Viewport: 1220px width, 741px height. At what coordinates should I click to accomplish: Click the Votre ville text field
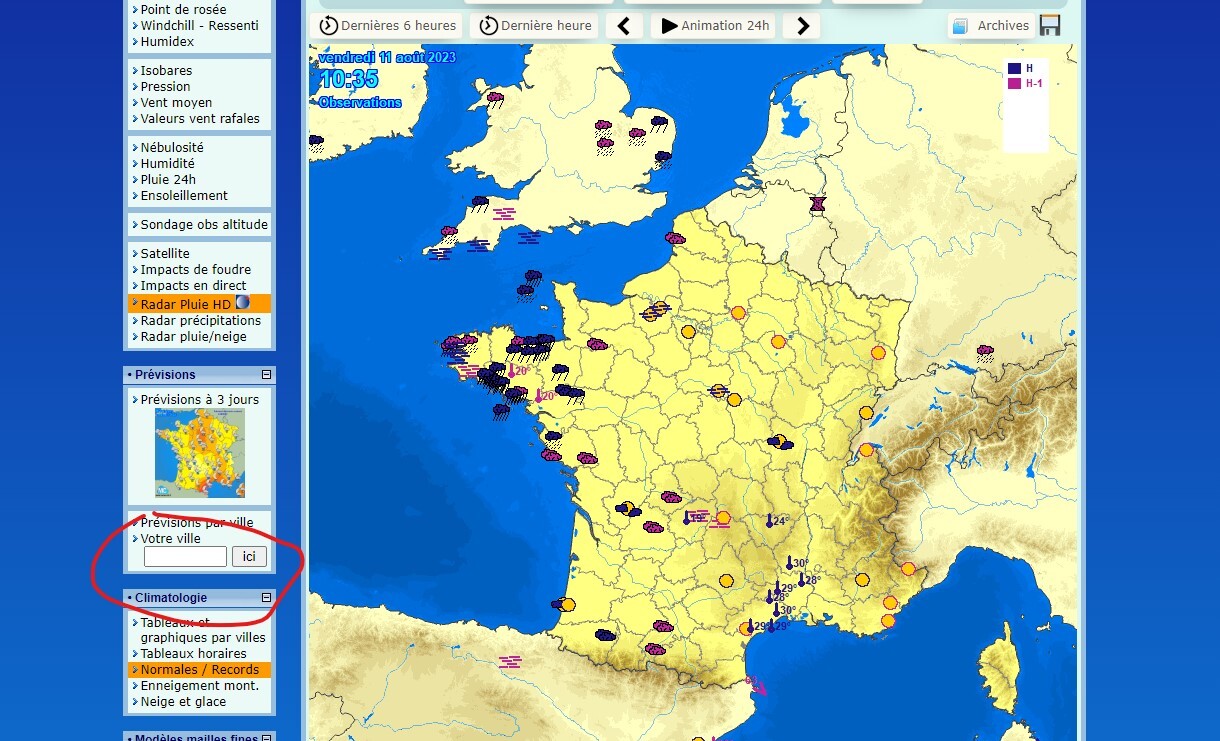tap(185, 557)
